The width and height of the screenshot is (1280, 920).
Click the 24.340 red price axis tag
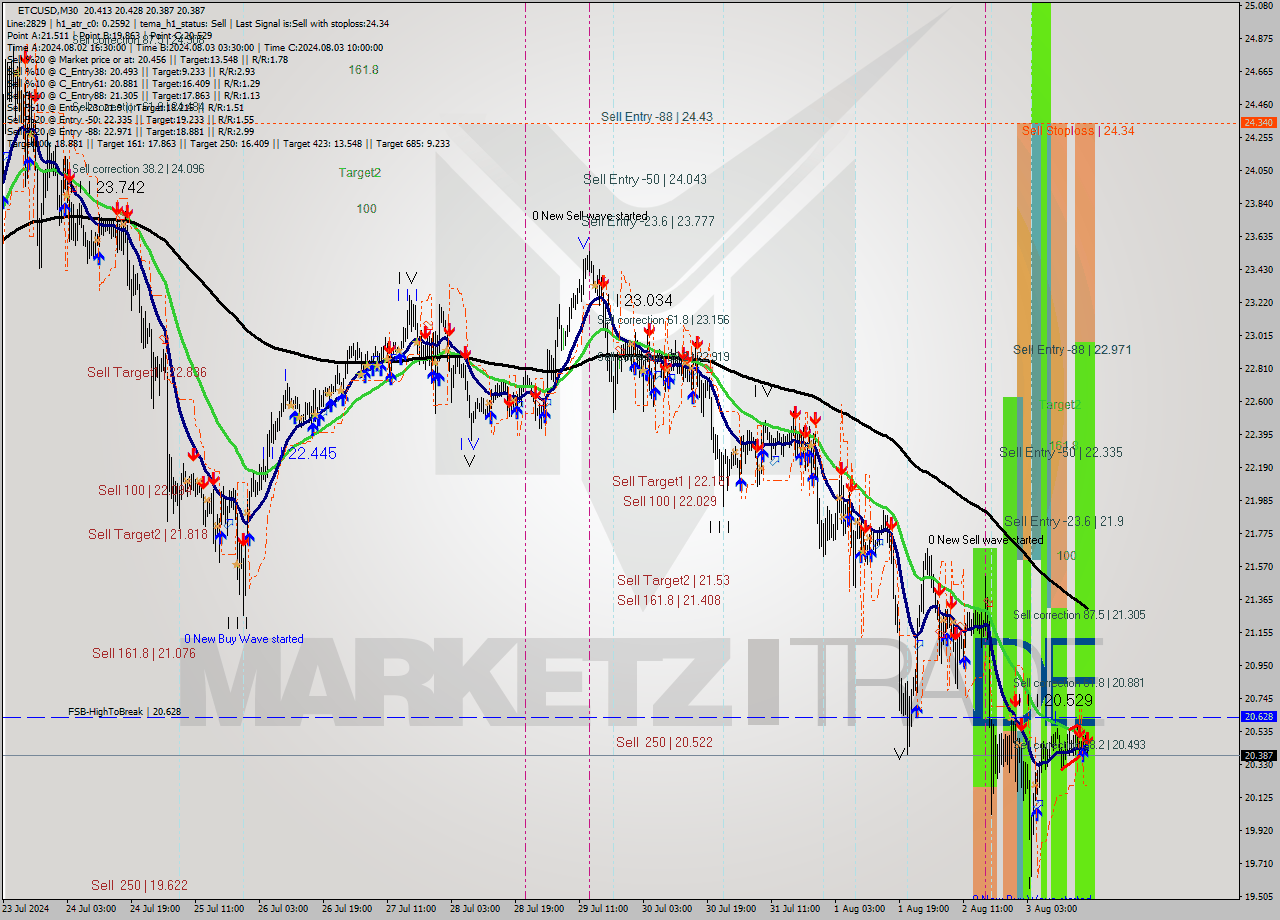[x=1258, y=122]
